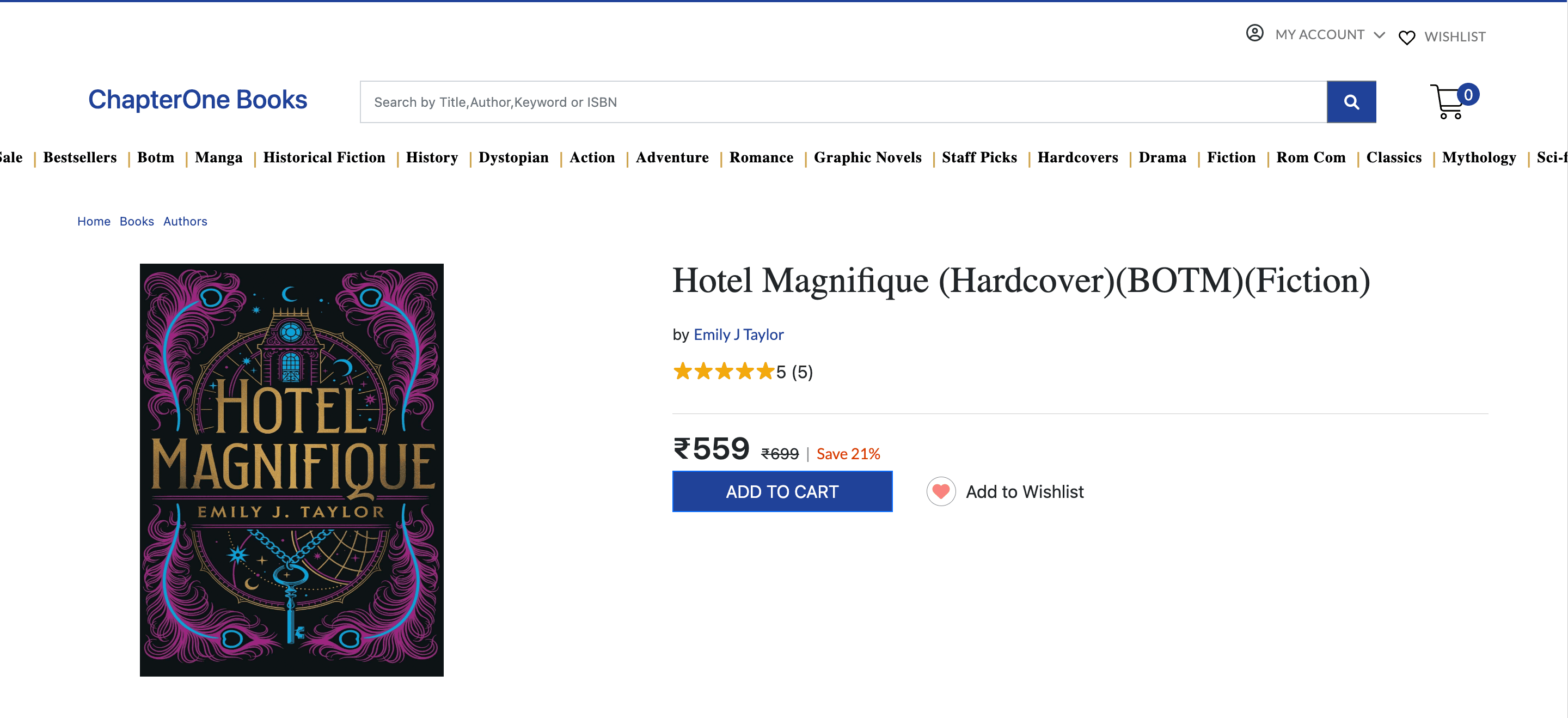Viewport: 1568px width, 718px height.
Task: Click the ChapterOne Books logo
Action: click(x=198, y=100)
